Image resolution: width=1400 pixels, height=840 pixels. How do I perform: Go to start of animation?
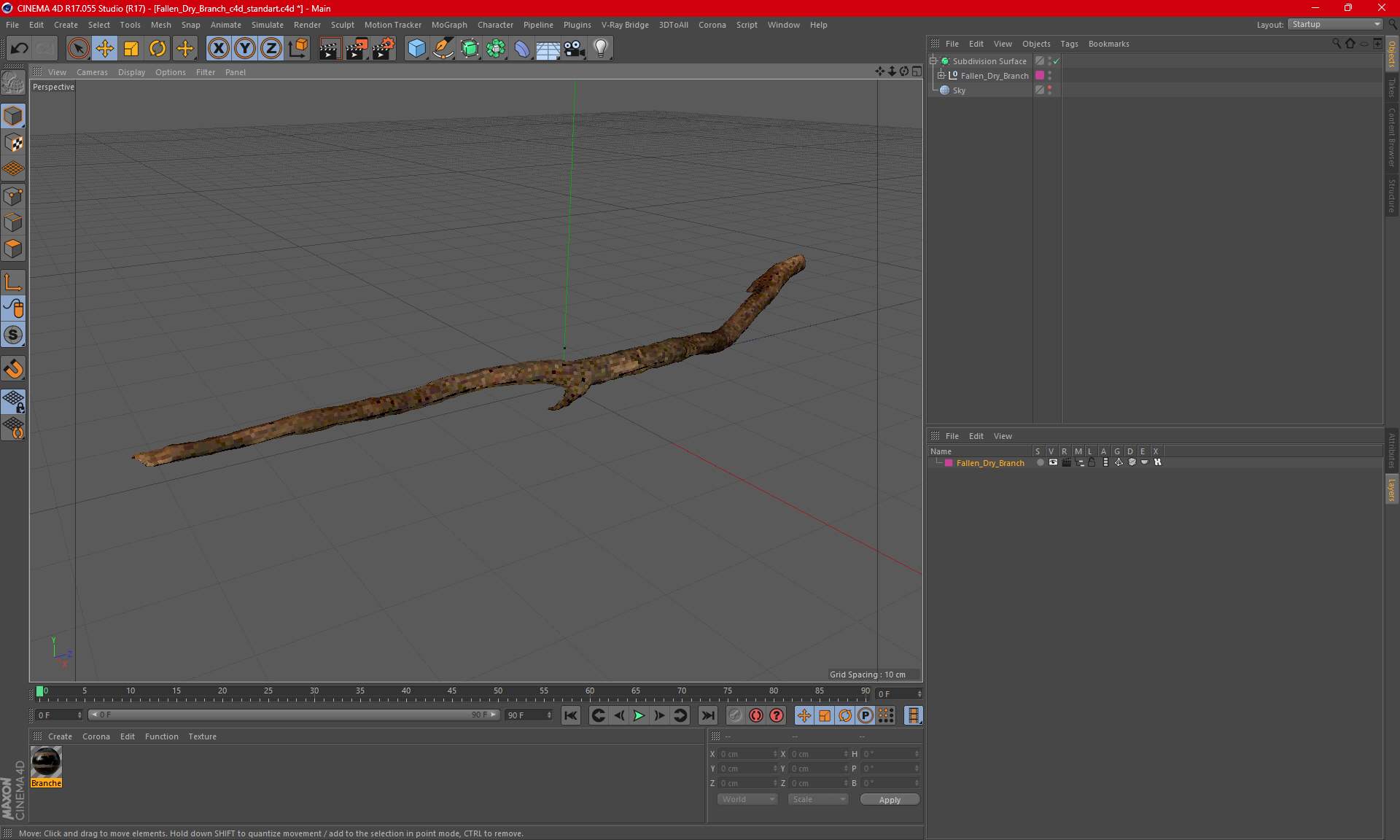571,715
